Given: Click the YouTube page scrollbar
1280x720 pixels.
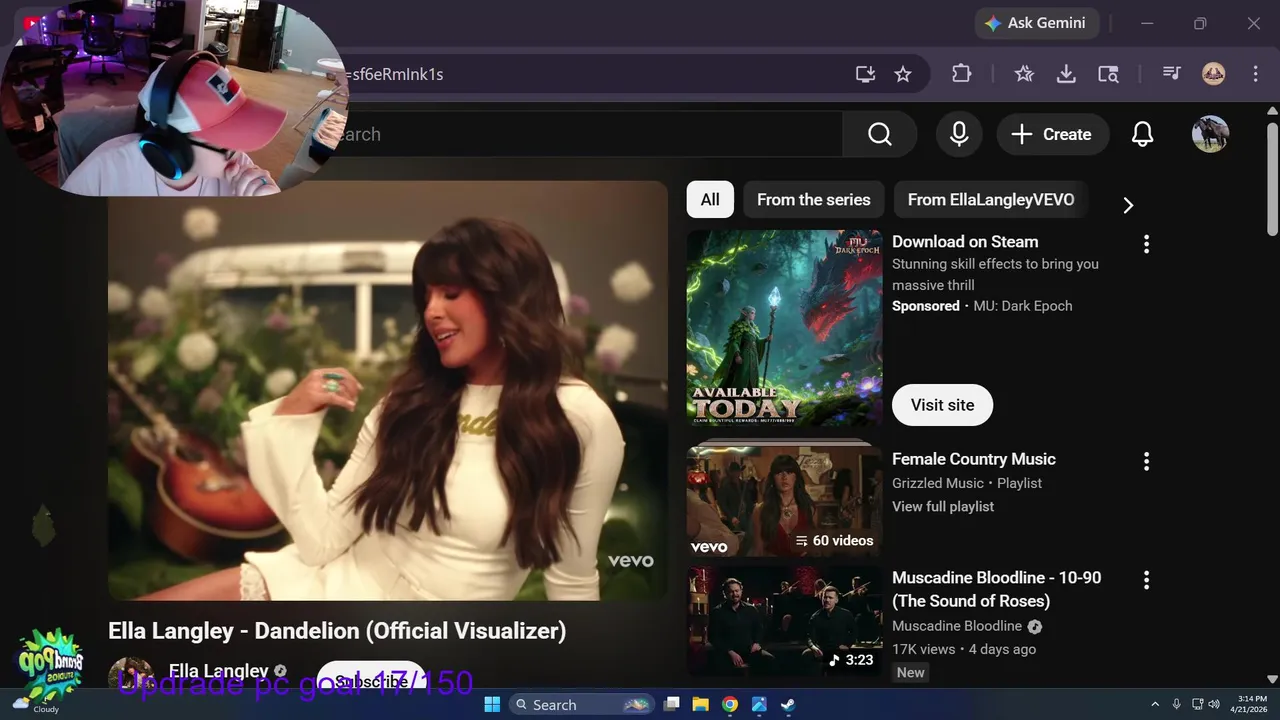Looking at the screenshot, I should pos(1272,181).
